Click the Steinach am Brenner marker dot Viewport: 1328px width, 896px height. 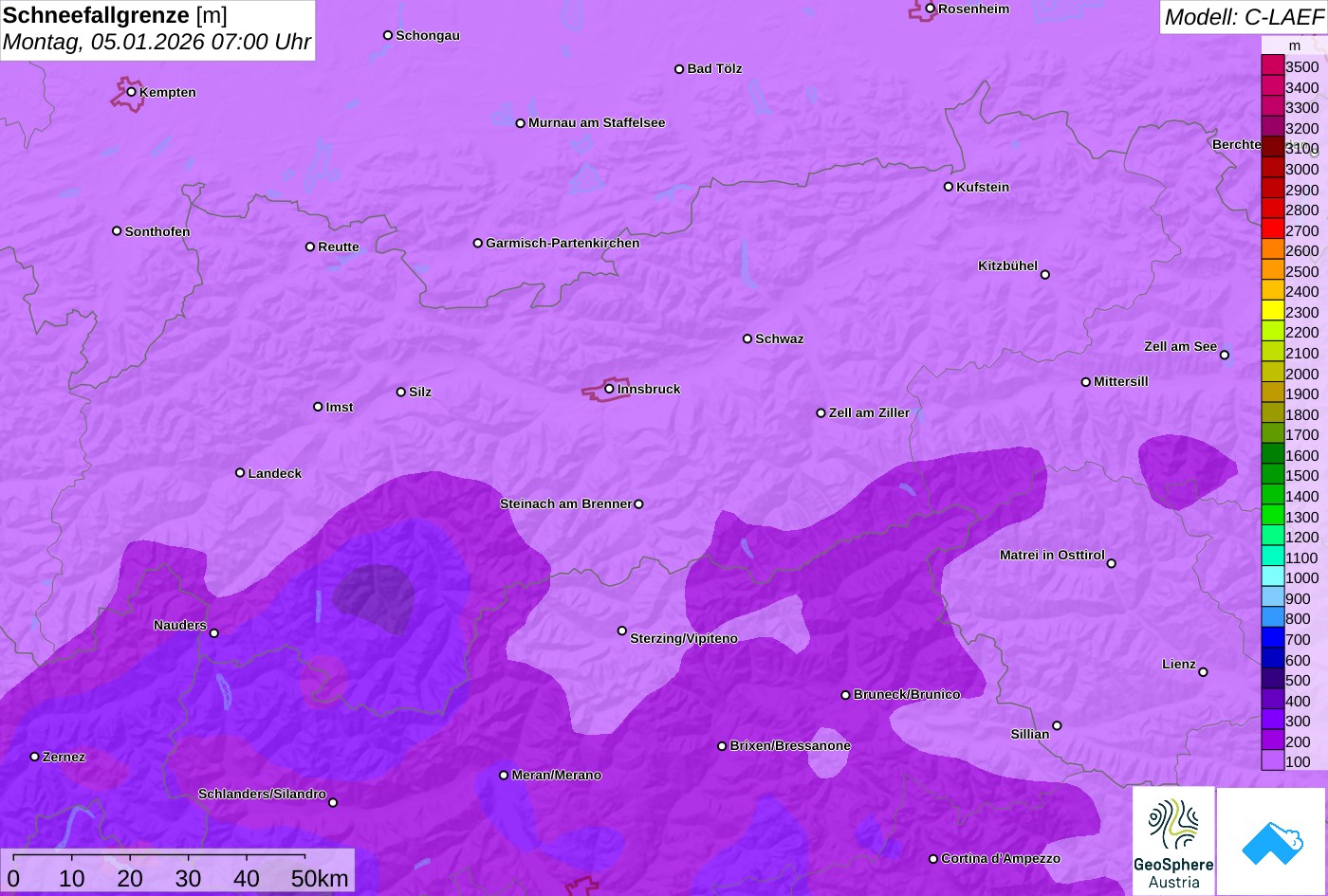(638, 504)
